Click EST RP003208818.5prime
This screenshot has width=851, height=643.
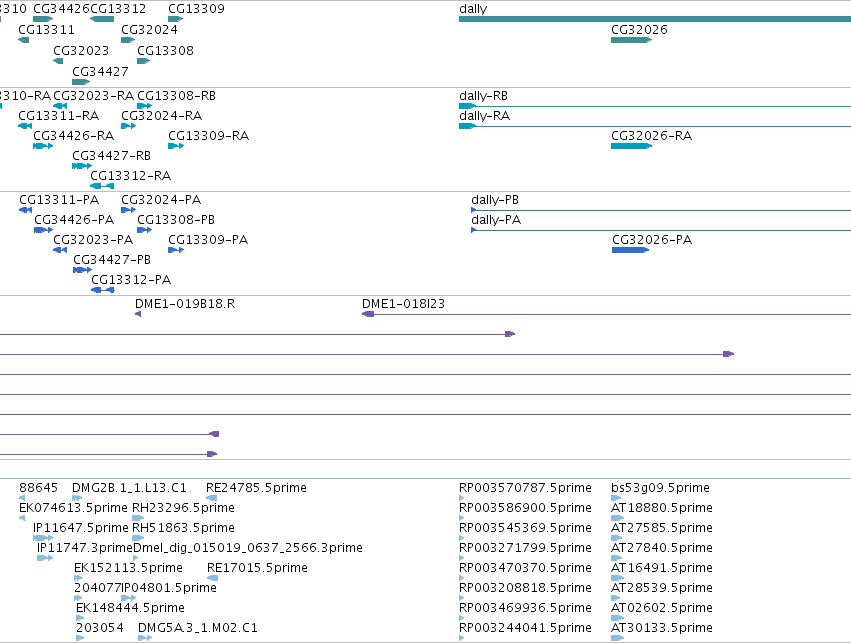pos(461,599)
